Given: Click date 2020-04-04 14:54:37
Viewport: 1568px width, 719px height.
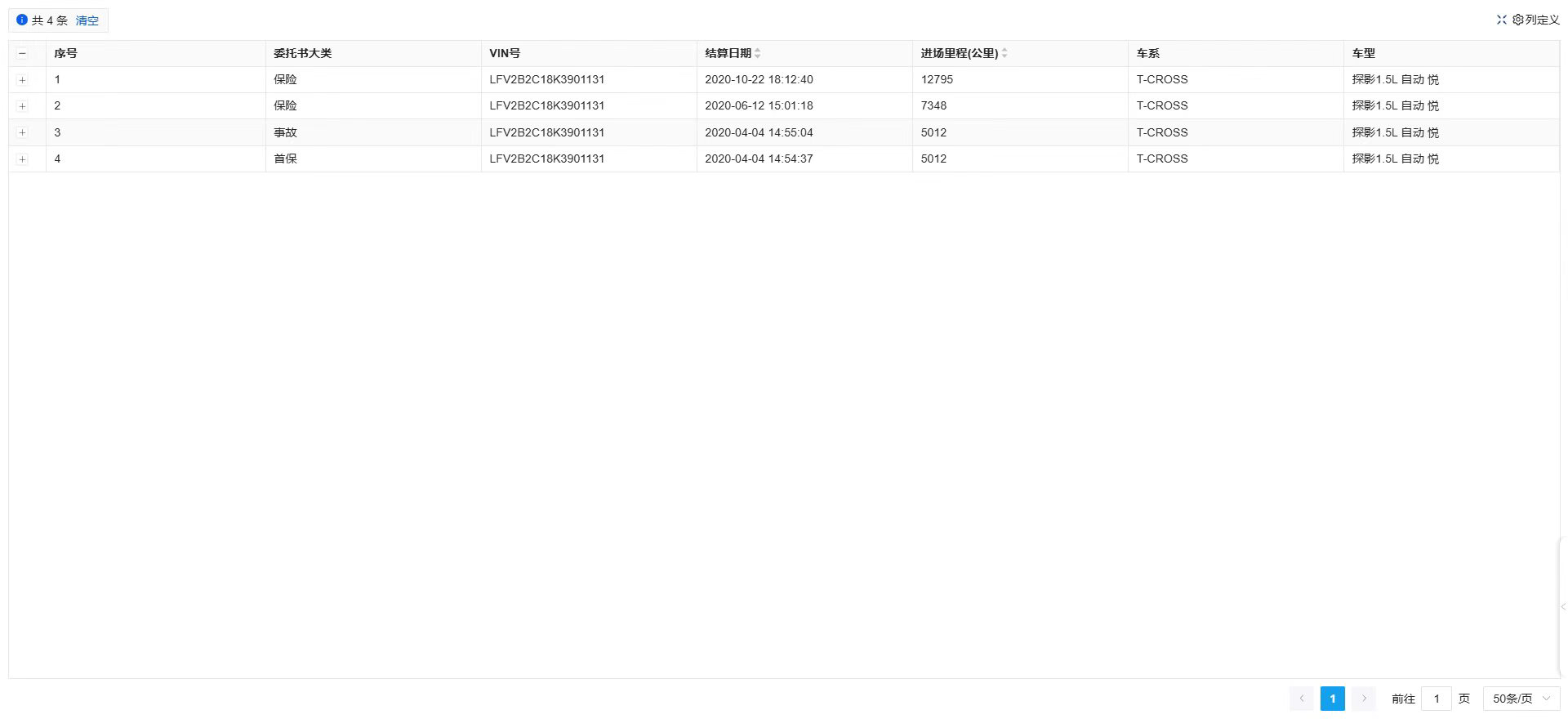Looking at the screenshot, I should (x=759, y=159).
